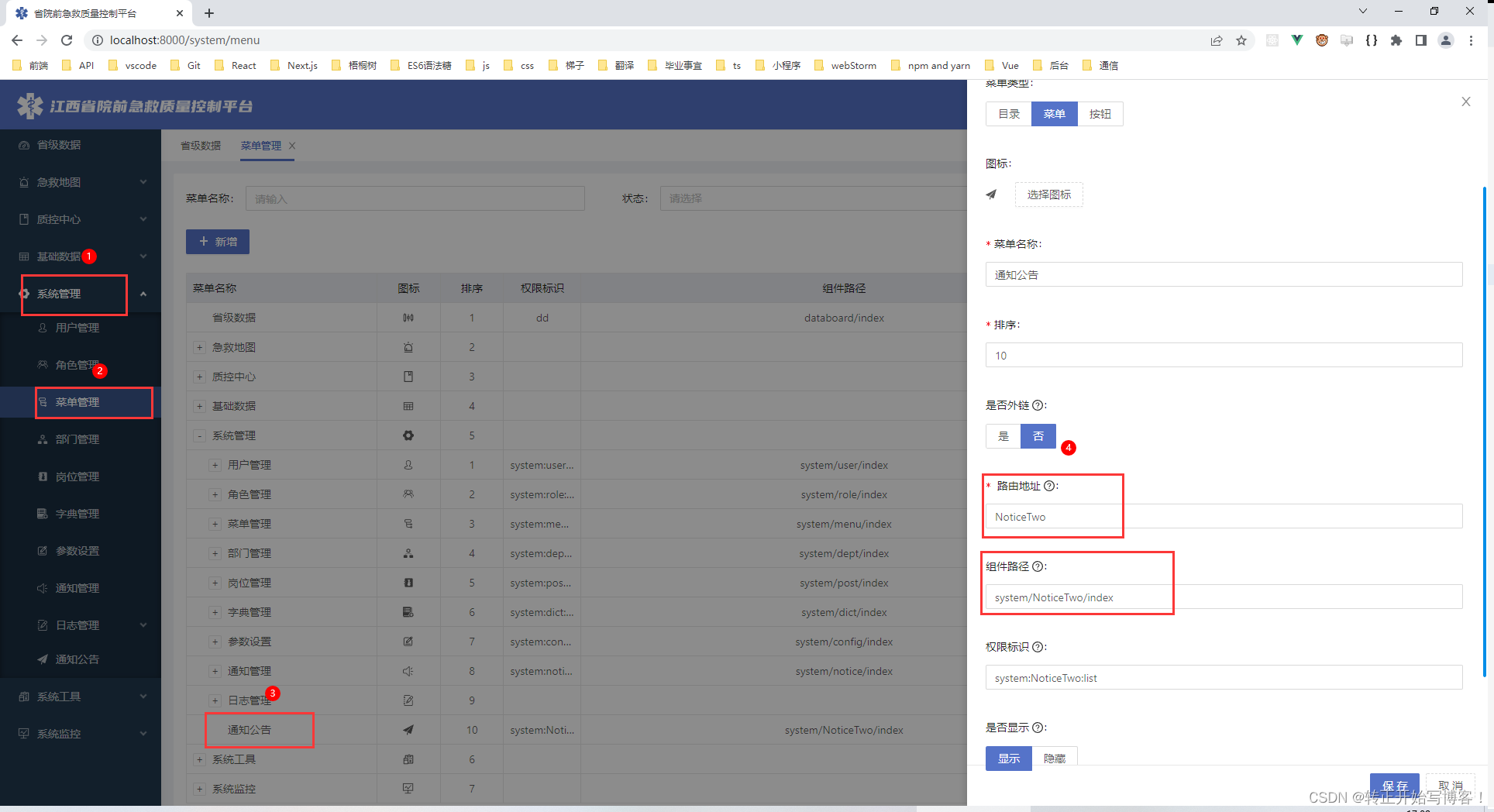Click the 路由地址 help question icon
Screen dimensions: 1494x812
[x=1049, y=486]
